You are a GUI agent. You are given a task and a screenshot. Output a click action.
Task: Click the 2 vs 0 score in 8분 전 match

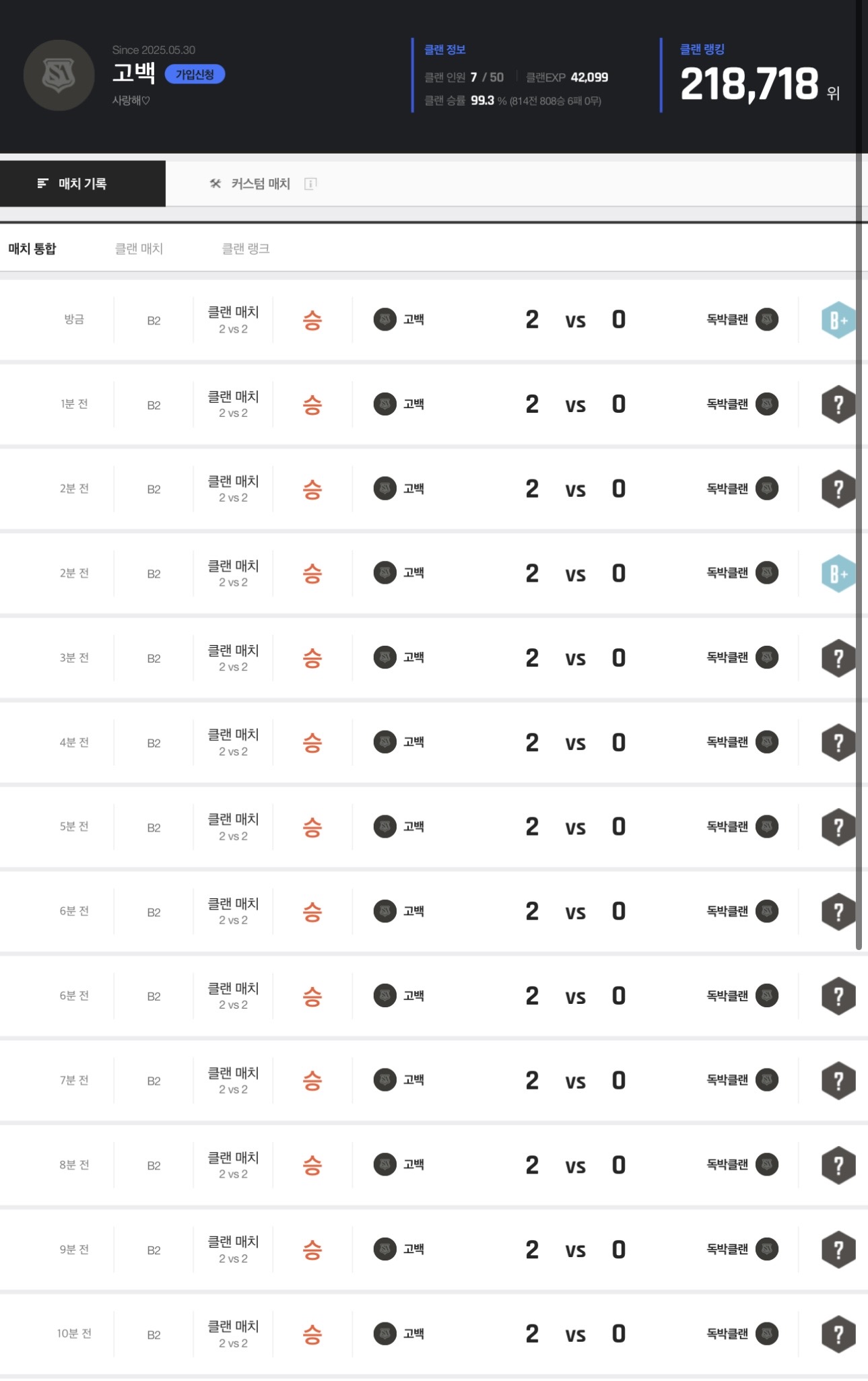click(575, 1165)
